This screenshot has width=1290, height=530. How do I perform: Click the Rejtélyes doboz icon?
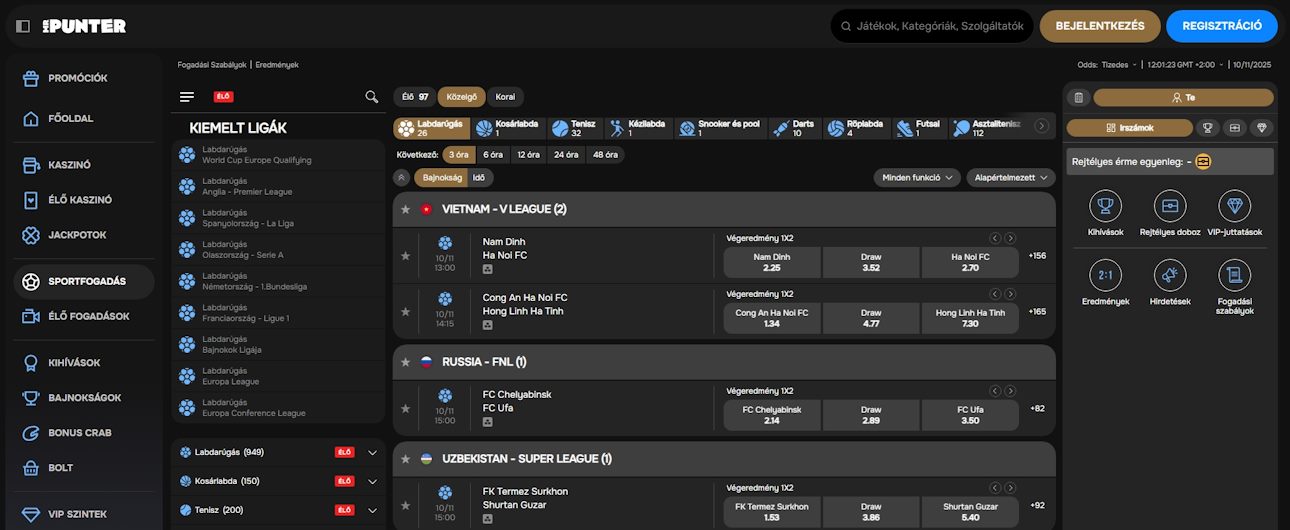point(1169,206)
